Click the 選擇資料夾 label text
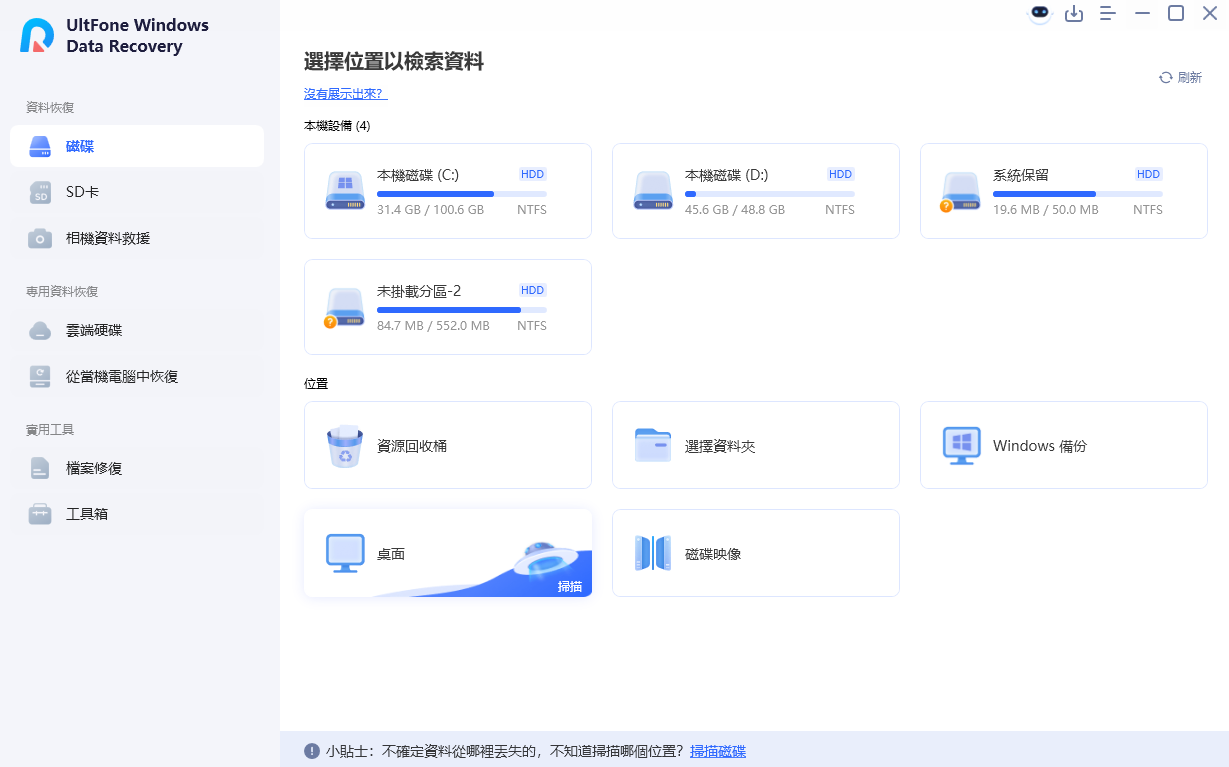1229x767 pixels. pyautogui.click(x=720, y=446)
